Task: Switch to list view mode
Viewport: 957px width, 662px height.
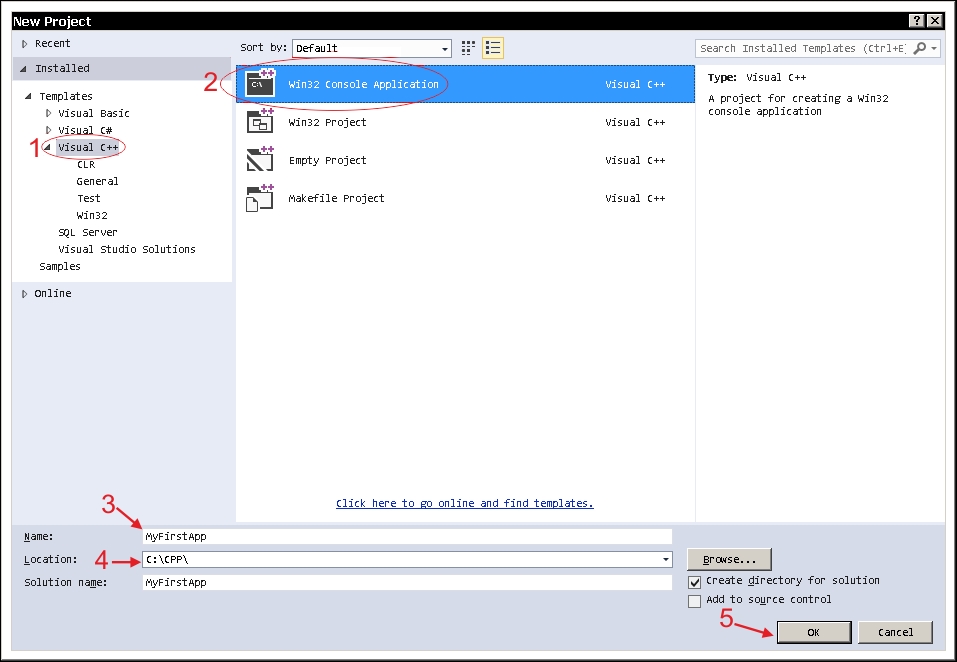Action: (x=491, y=47)
